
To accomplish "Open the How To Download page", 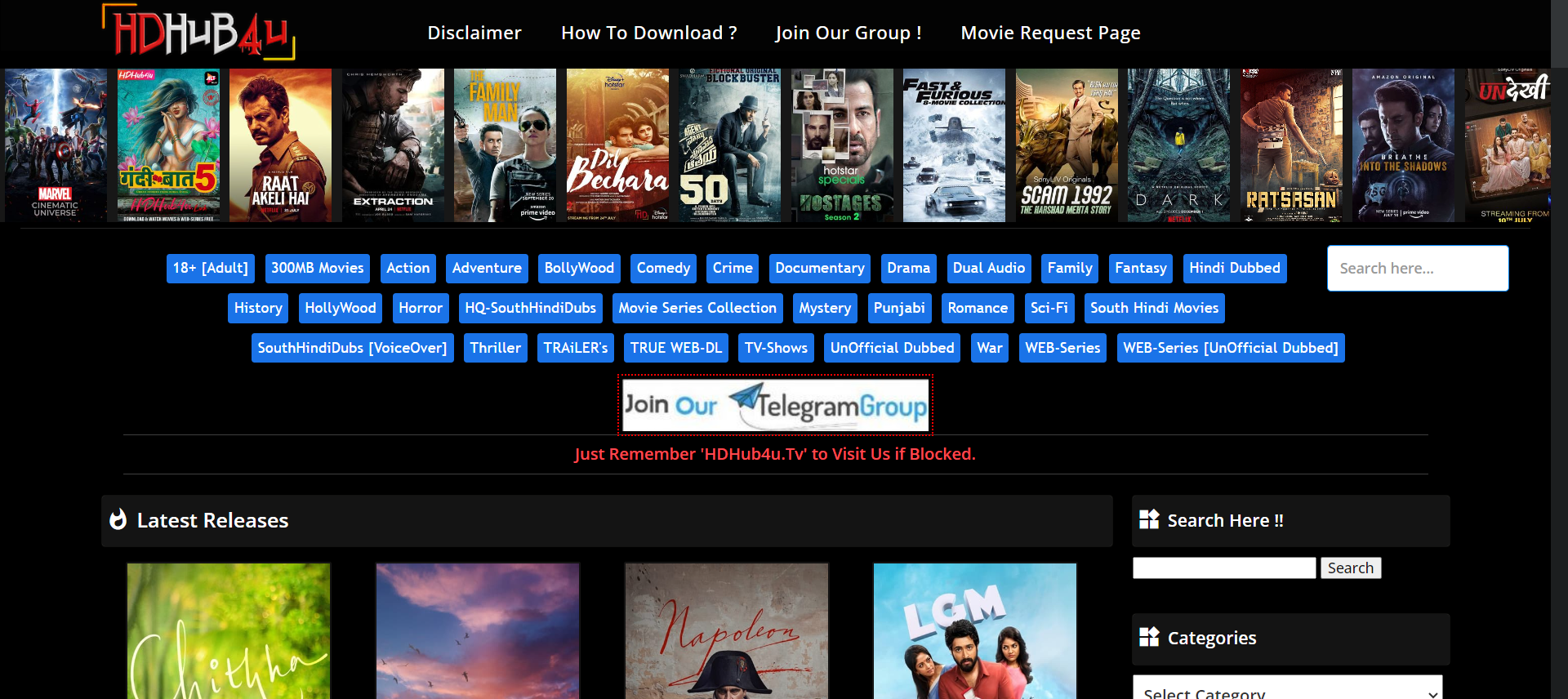I will (648, 33).
